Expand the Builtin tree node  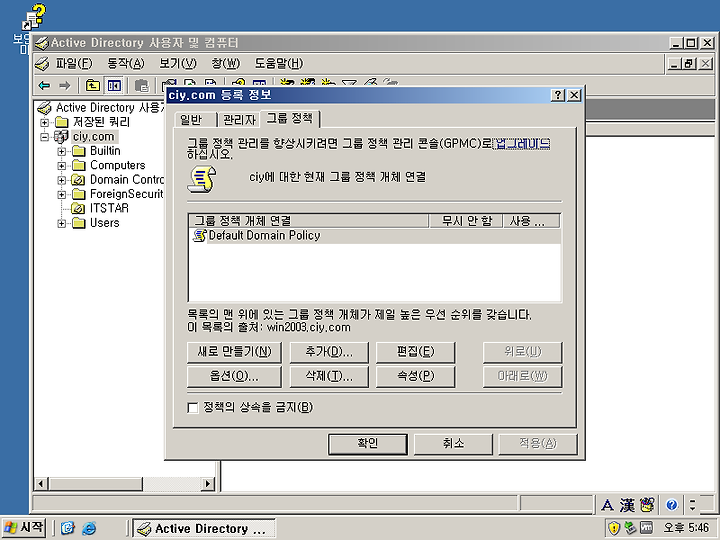(x=62, y=152)
